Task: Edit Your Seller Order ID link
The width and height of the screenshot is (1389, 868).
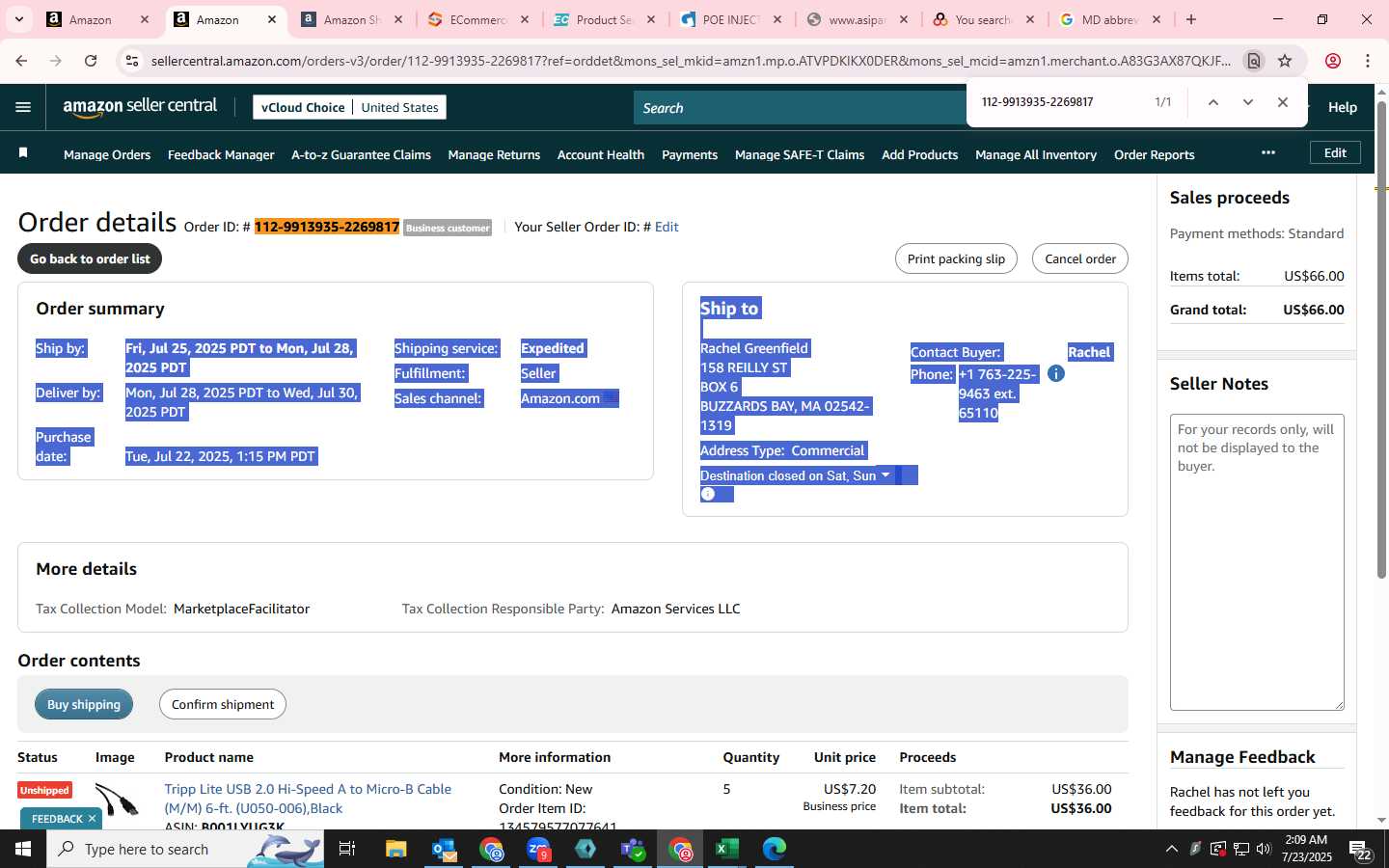Action: pyautogui.click(x=667, y=227)
